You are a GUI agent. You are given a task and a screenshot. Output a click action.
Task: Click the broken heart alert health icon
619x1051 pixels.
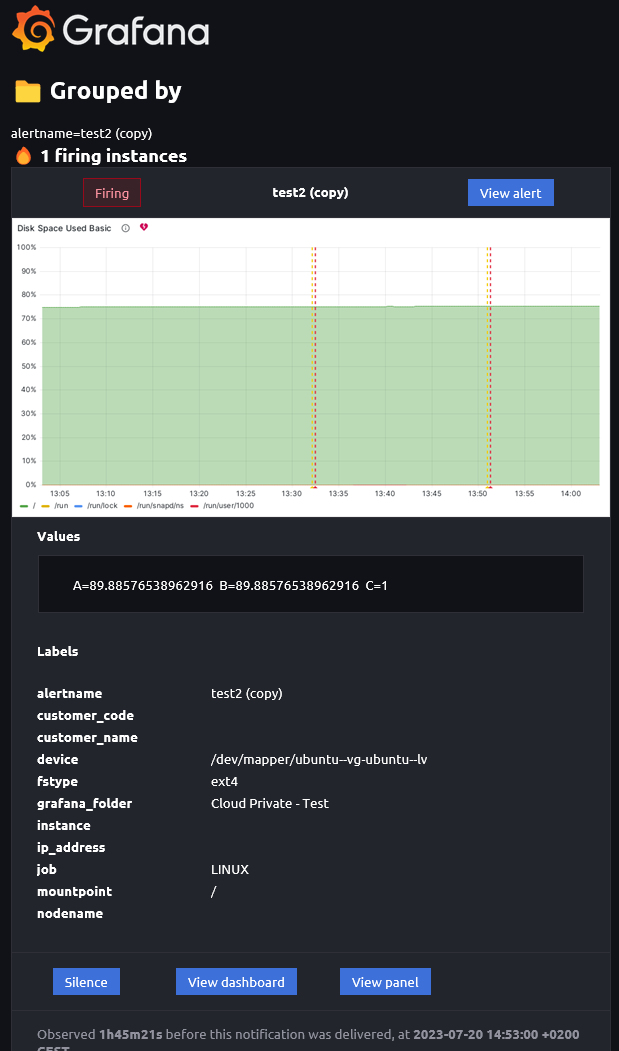tap(143, 227)
